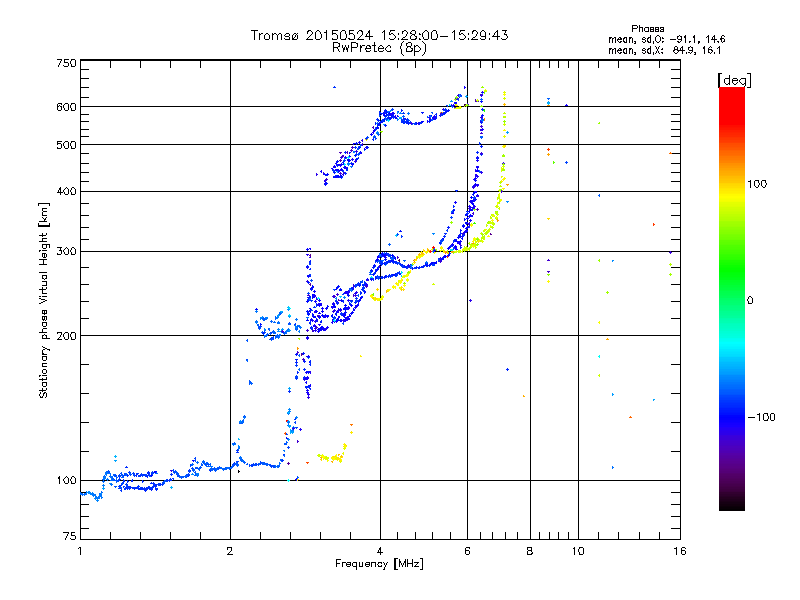The image size is (800, 600).
Task: Click y-axis tick label '100' on height axis
Action: coord(67,481)
